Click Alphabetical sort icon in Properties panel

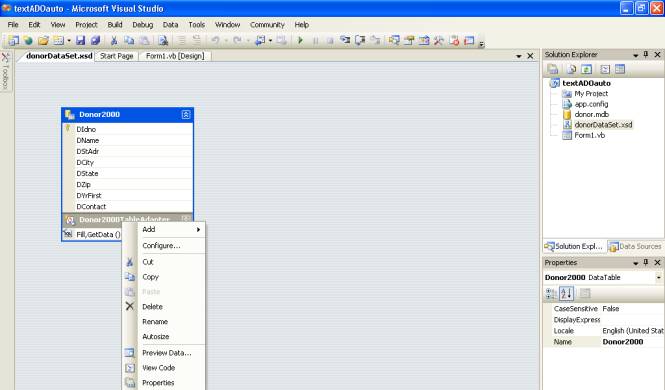(566, 293)
